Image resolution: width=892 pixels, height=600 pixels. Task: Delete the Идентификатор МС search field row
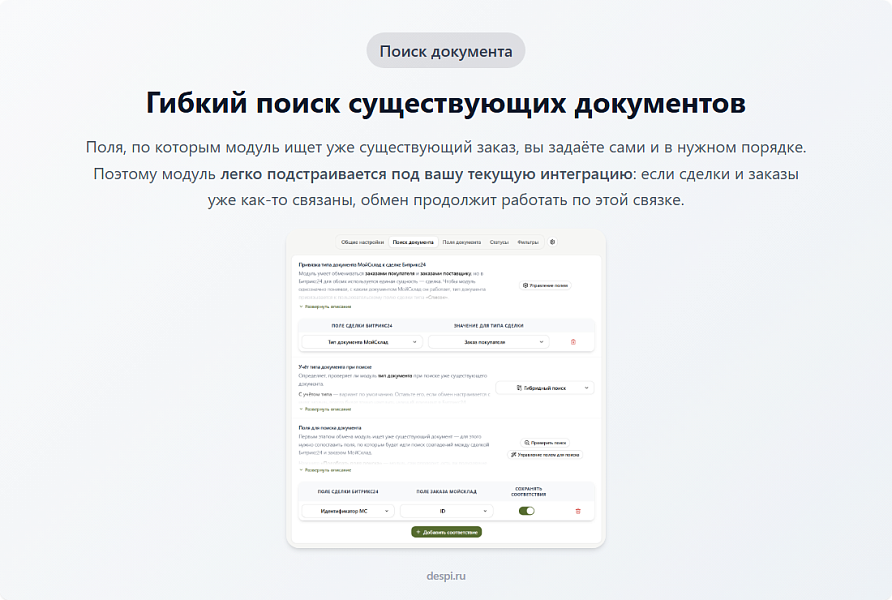pyautogui.click(x=578, y=511)
